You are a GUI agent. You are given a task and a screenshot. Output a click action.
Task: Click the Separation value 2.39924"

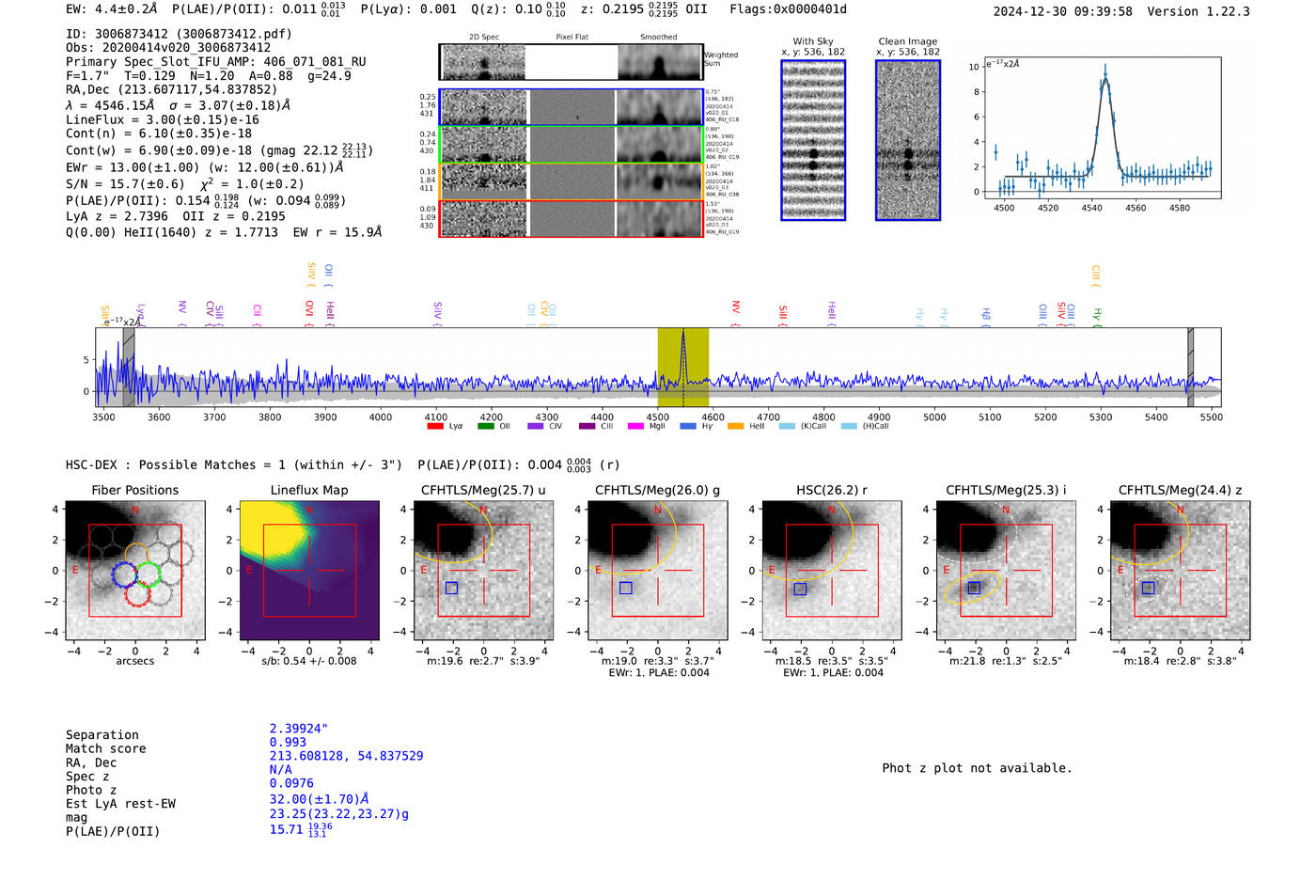click(x=299, y=729)
